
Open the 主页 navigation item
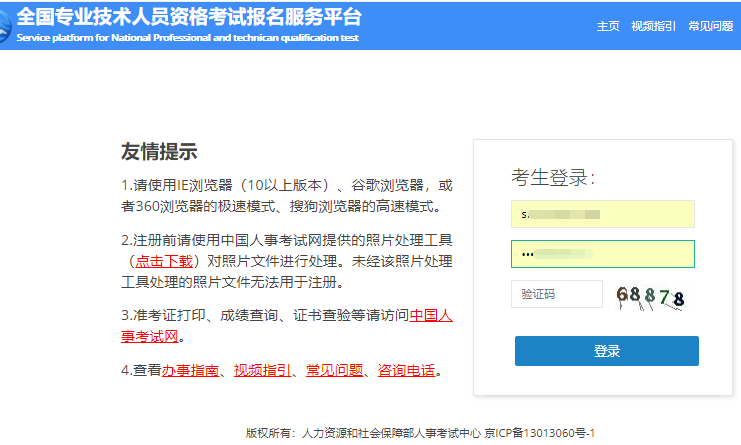coord(608,26)
